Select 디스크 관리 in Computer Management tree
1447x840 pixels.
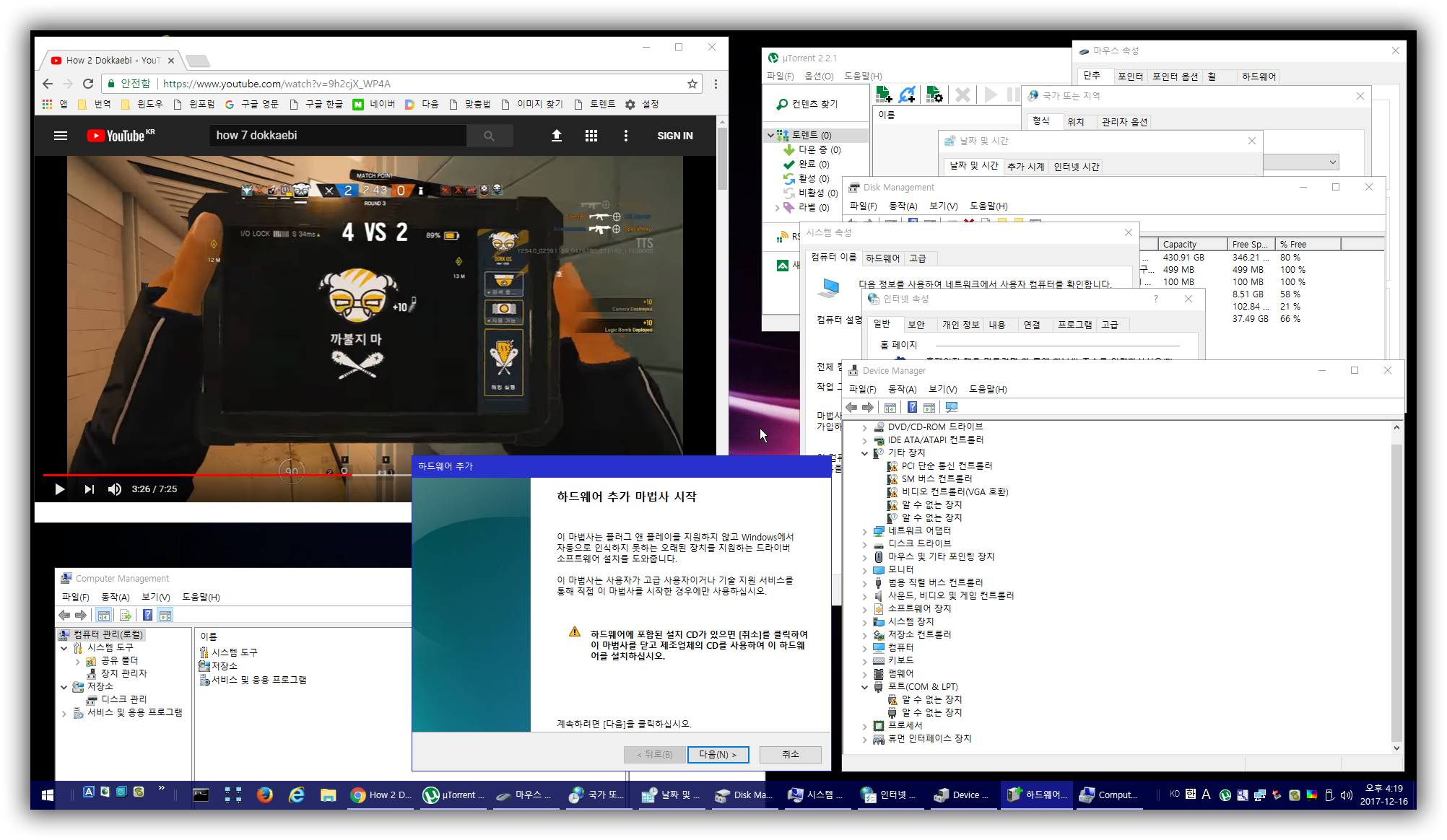tap(123, 699)
